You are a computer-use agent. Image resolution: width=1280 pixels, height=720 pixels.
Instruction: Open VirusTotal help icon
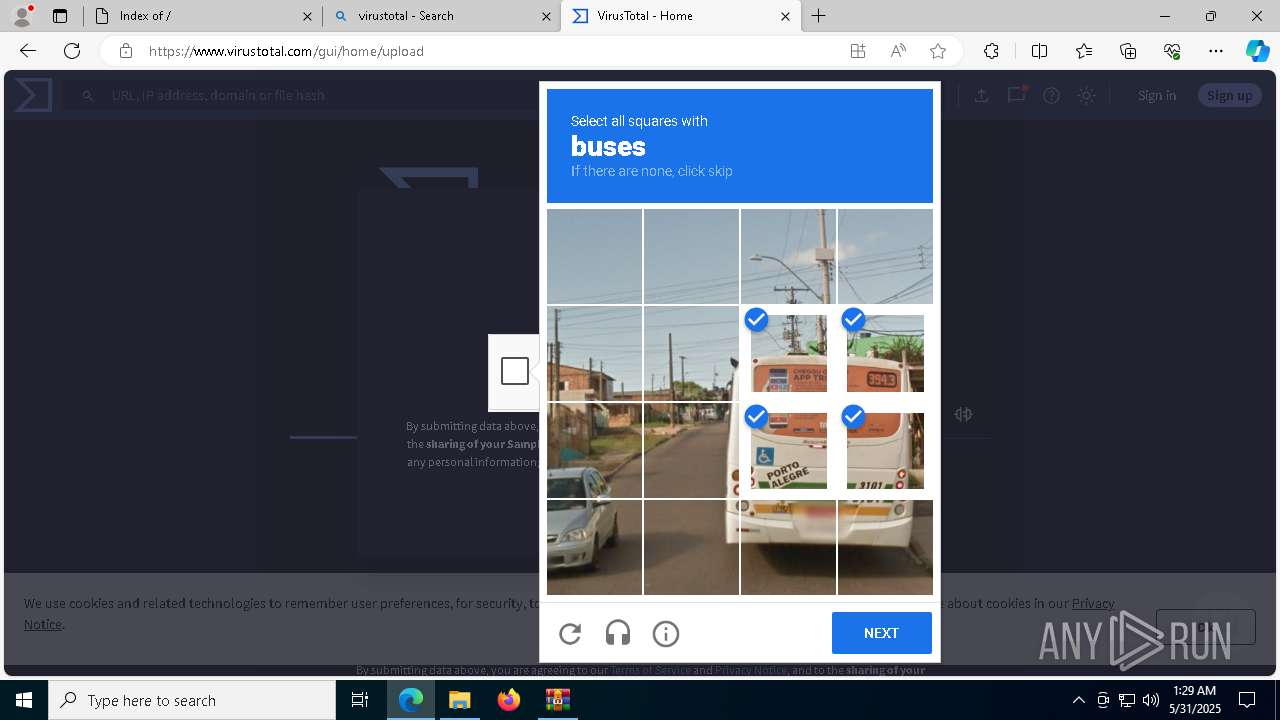tap(1051, 95)
